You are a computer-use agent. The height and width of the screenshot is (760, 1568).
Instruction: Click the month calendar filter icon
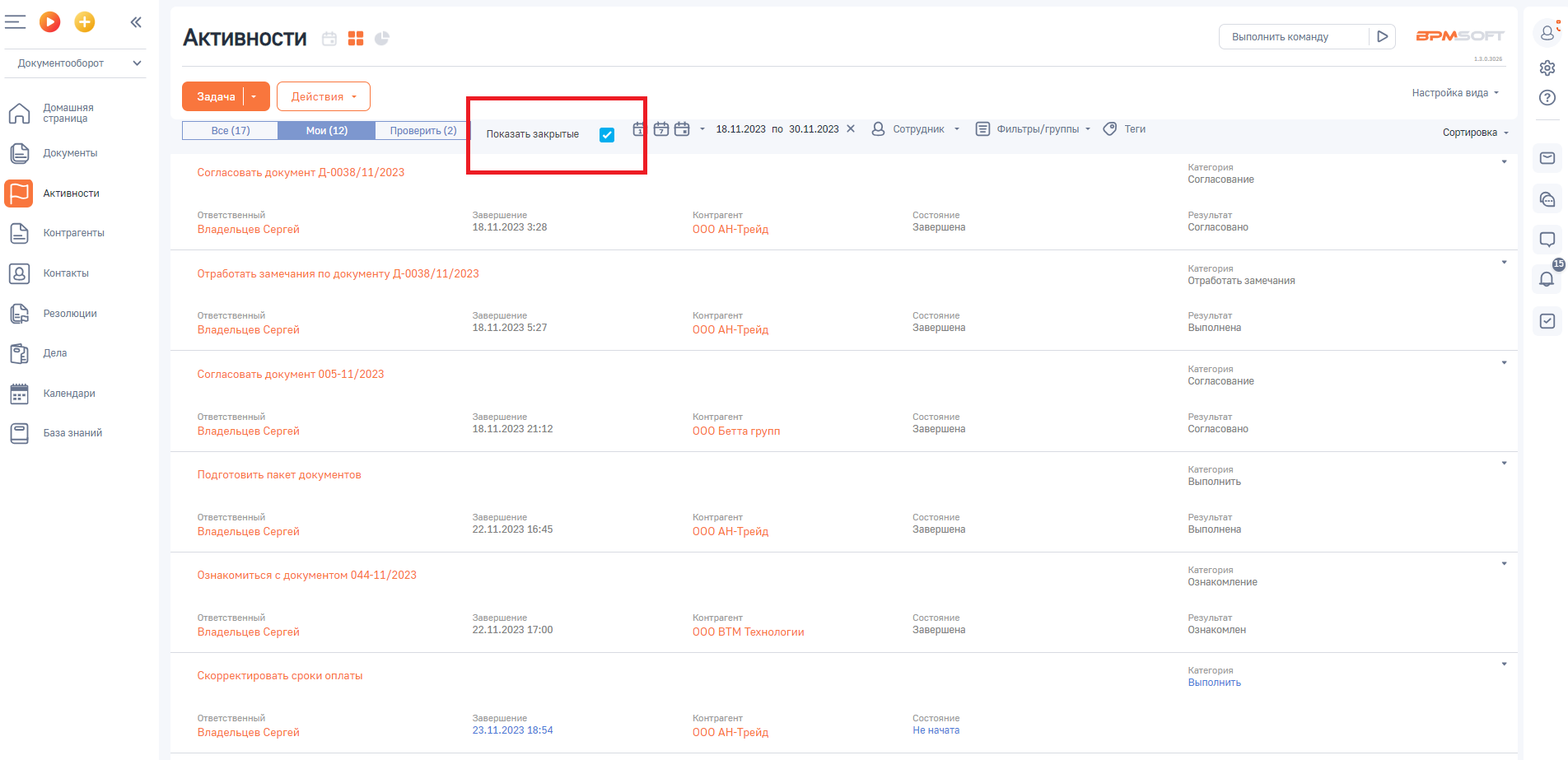(682, 129)
